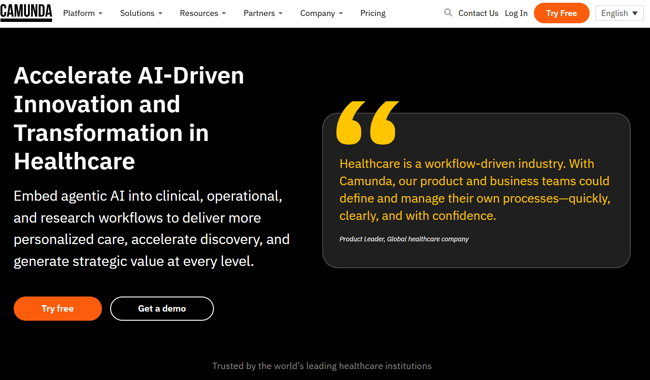Open the Resources dropdown
Image resolution: width=650 pixels, height=380 pixels.
point(203,13)
